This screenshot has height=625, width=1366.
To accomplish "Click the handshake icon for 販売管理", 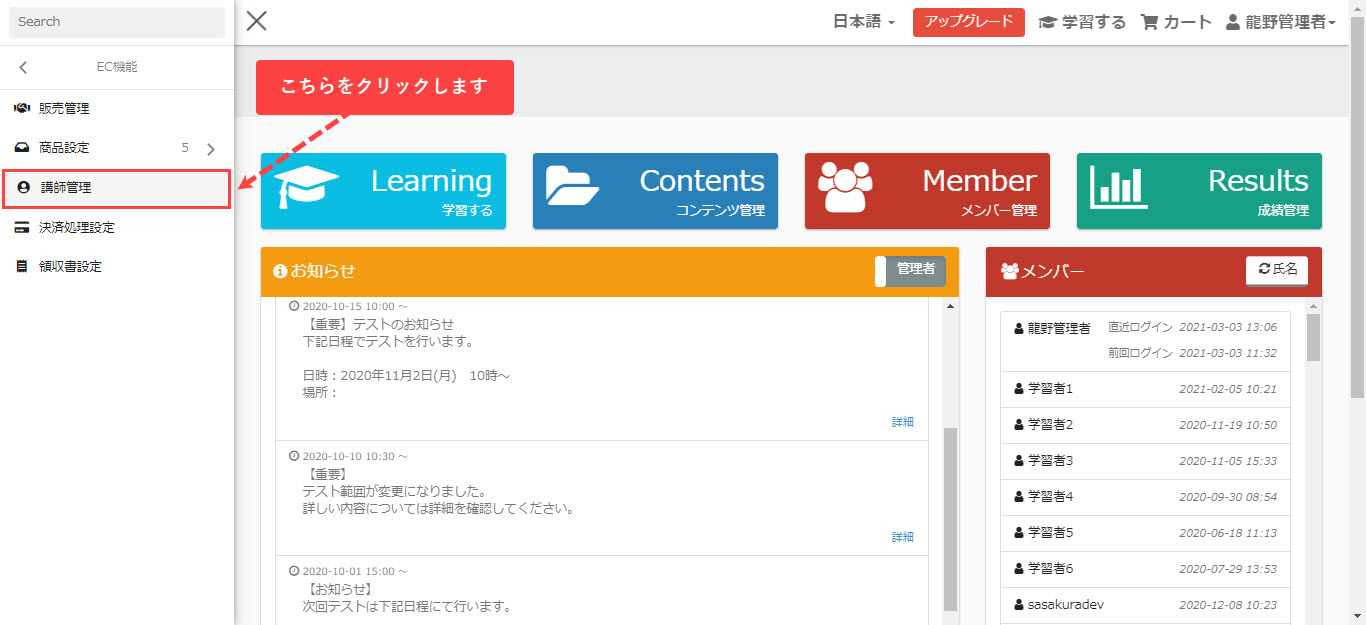I will pyautogui.click(x=22, y=108).
